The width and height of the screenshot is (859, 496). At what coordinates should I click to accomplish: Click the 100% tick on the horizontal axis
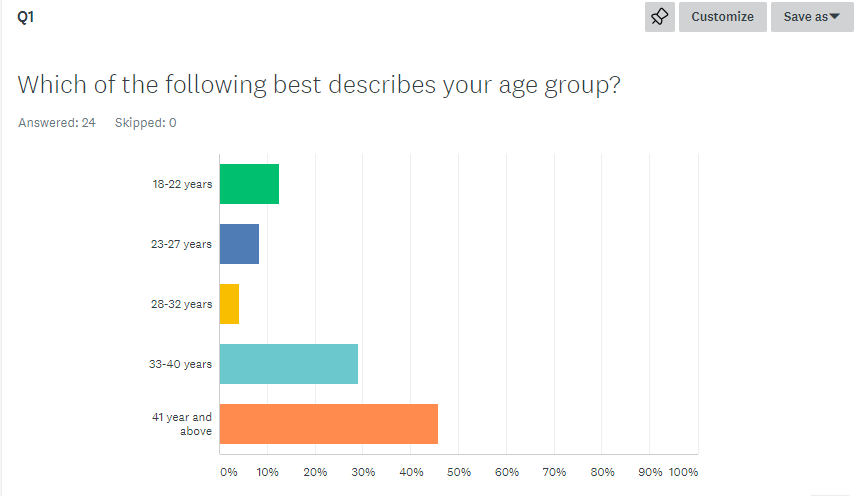[x=683, y=472]
